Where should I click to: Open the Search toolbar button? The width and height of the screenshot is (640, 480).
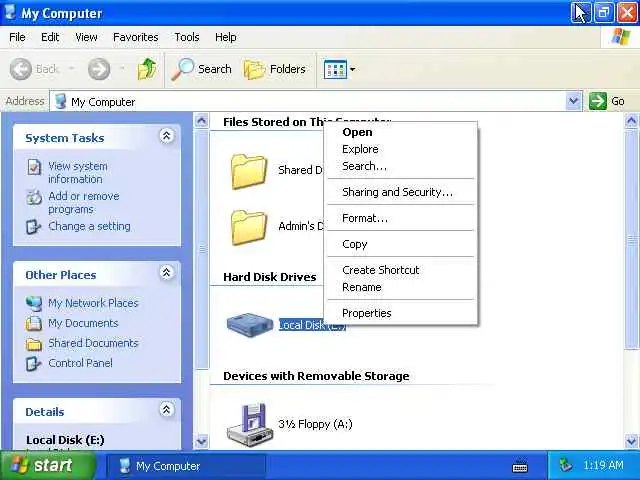pos(201,69)
